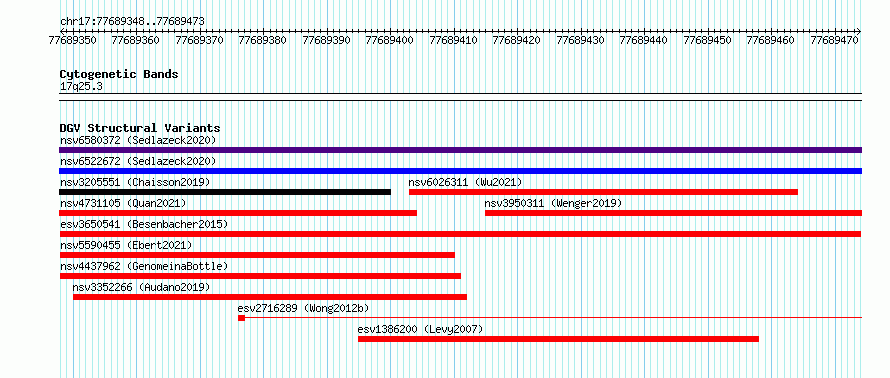Click ruler position 77689400

pyautogui.click(x=389, y=40)
